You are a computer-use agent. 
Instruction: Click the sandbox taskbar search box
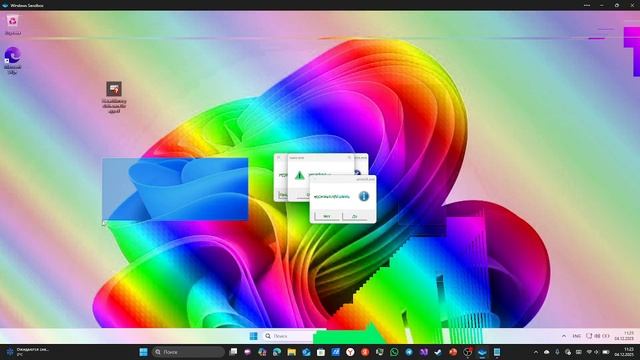coord(287,336)
